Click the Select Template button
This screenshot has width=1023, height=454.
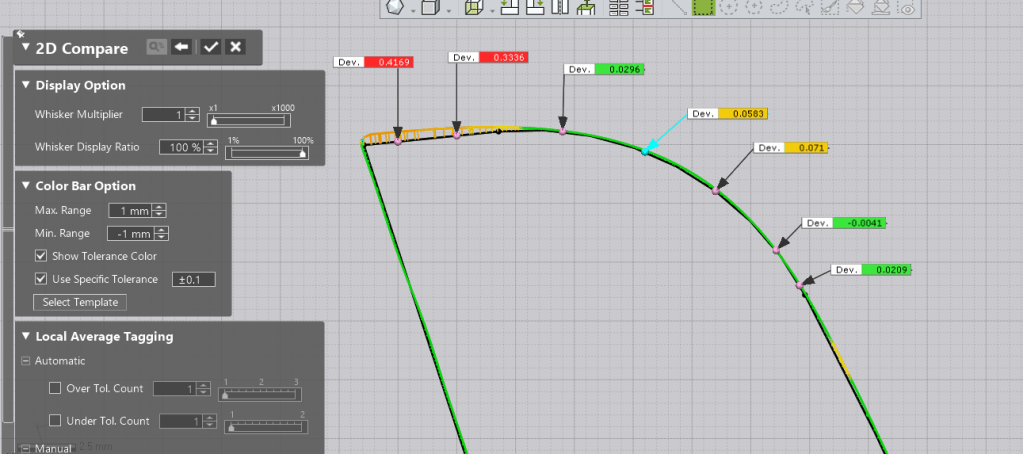tap(80, 302)
